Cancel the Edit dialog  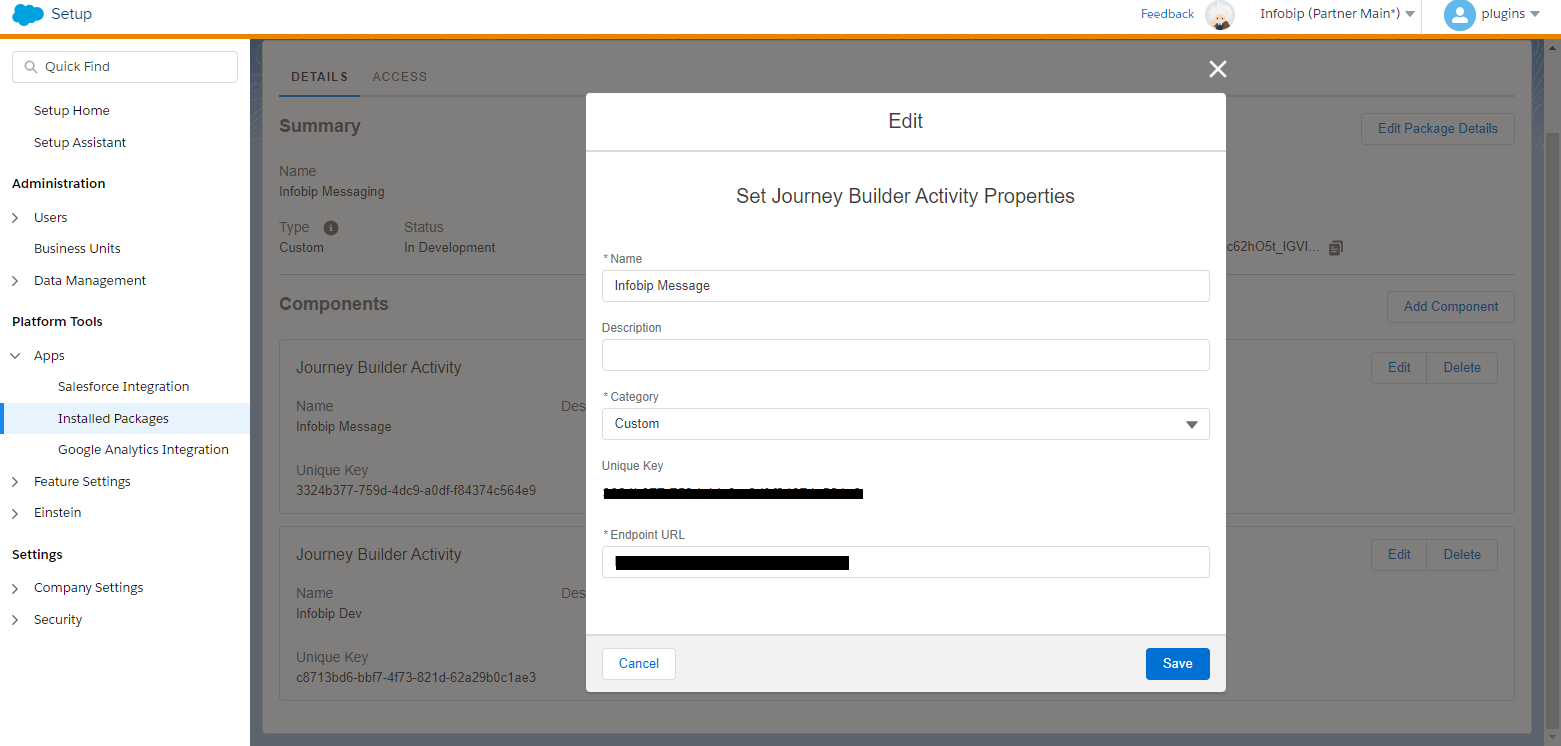coord(638,664)
